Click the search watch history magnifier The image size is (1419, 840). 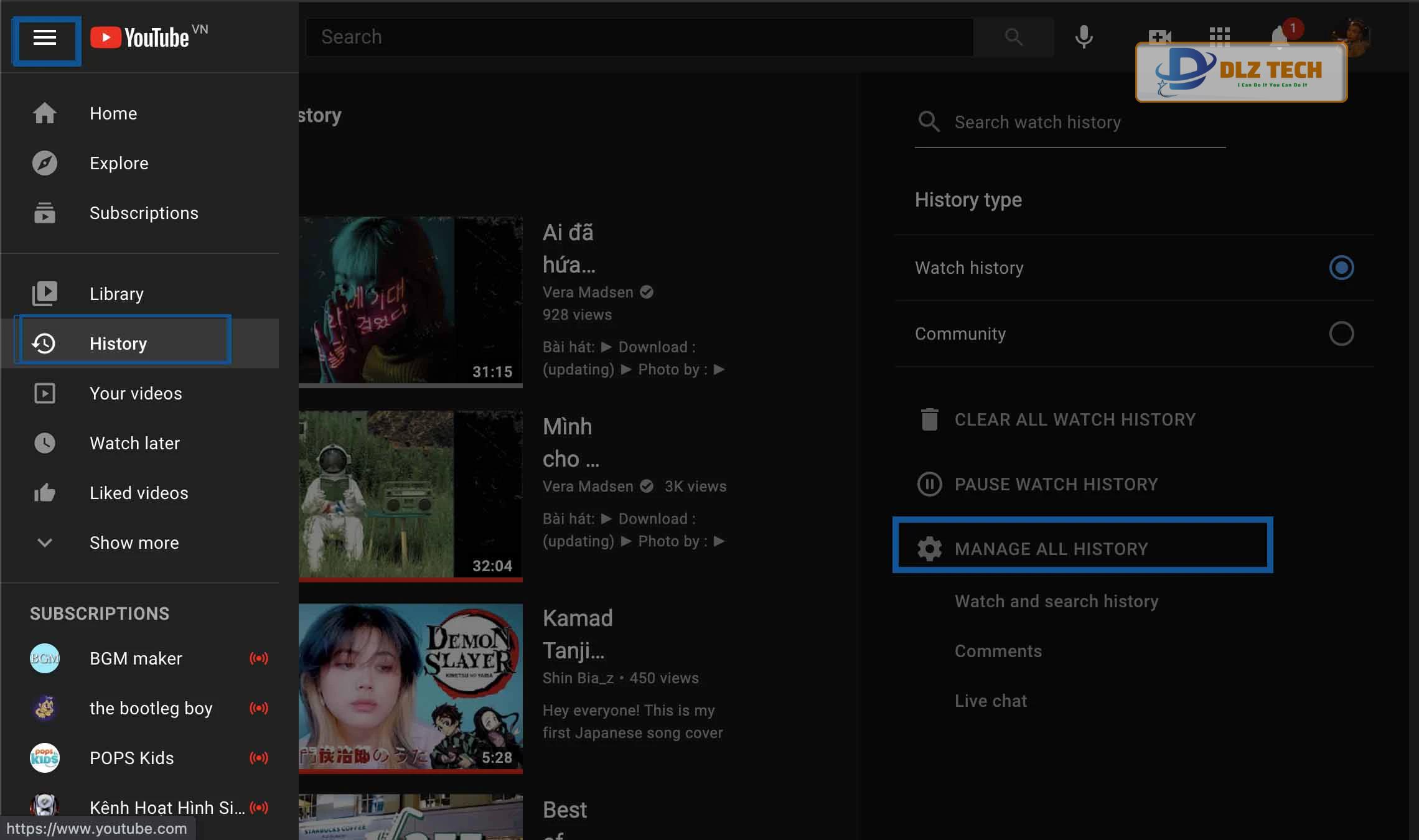tap(929, 121)
